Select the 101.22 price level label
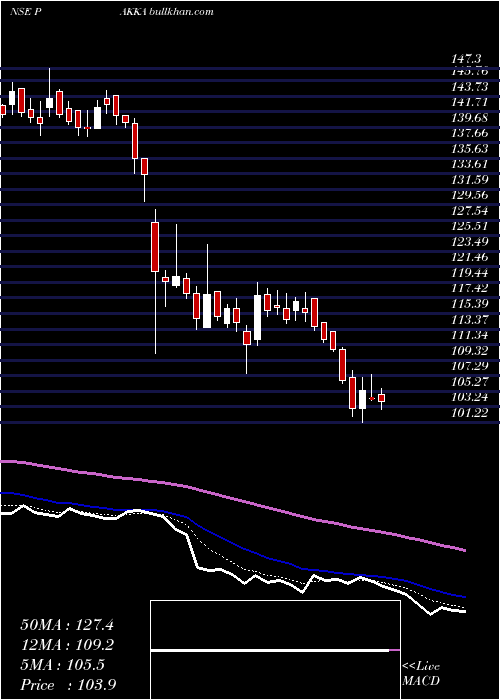The image size is (500, 700). 469,412
